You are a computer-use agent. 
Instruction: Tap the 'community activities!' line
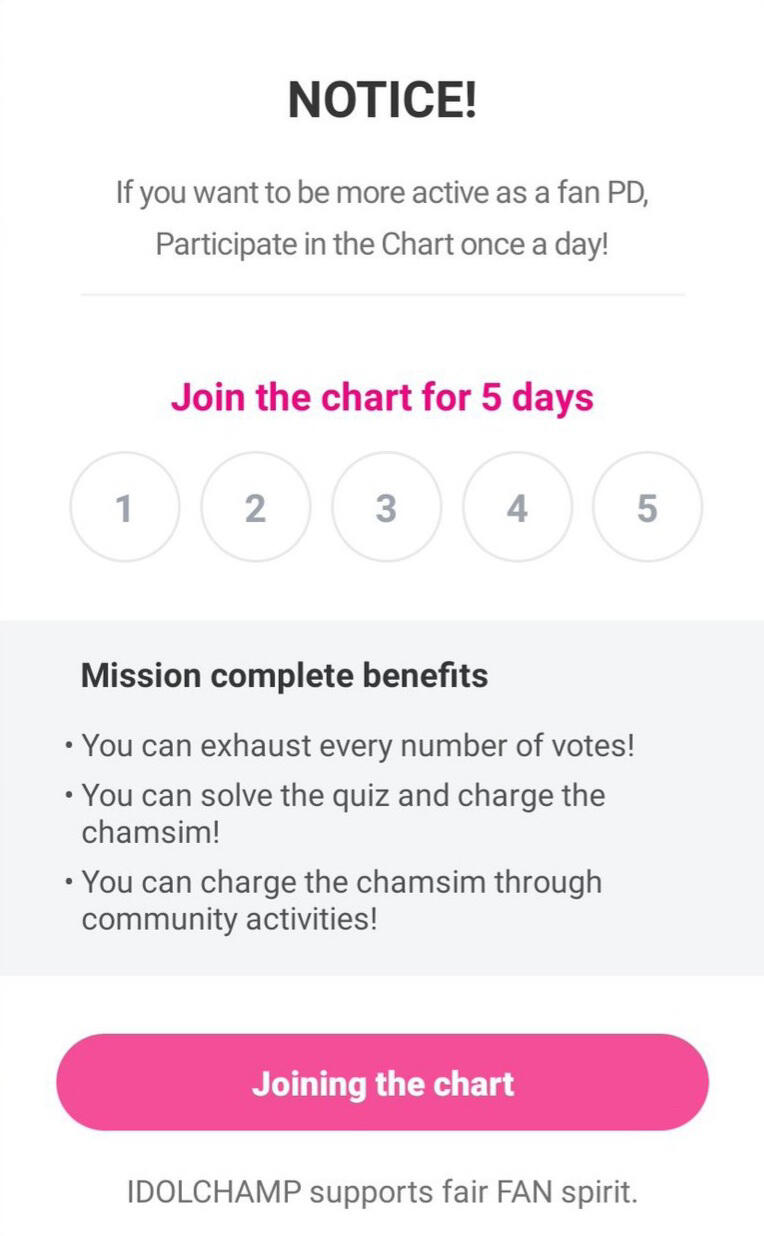229,918
